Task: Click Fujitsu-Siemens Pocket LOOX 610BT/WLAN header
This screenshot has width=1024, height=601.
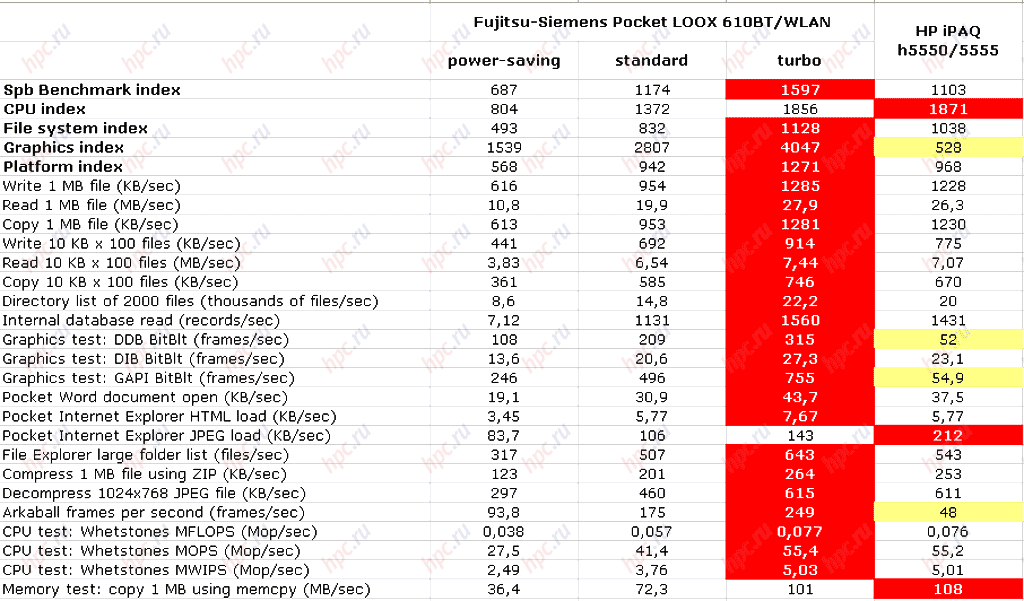Action: click(x=652, y=22)
